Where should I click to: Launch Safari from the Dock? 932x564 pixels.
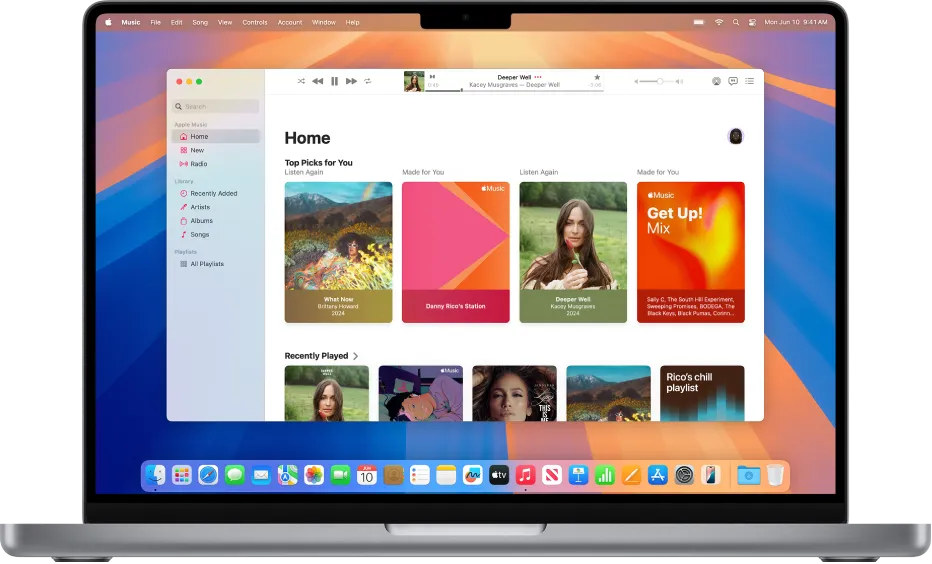point(208,475)
